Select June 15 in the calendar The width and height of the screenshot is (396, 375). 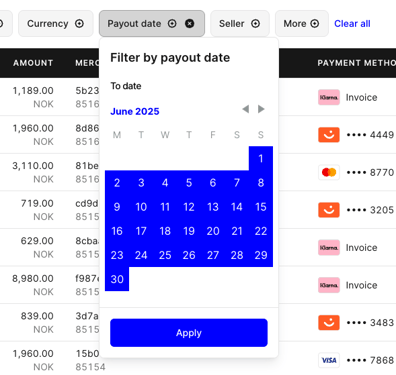pyautogui.click(x=261, y=207)
